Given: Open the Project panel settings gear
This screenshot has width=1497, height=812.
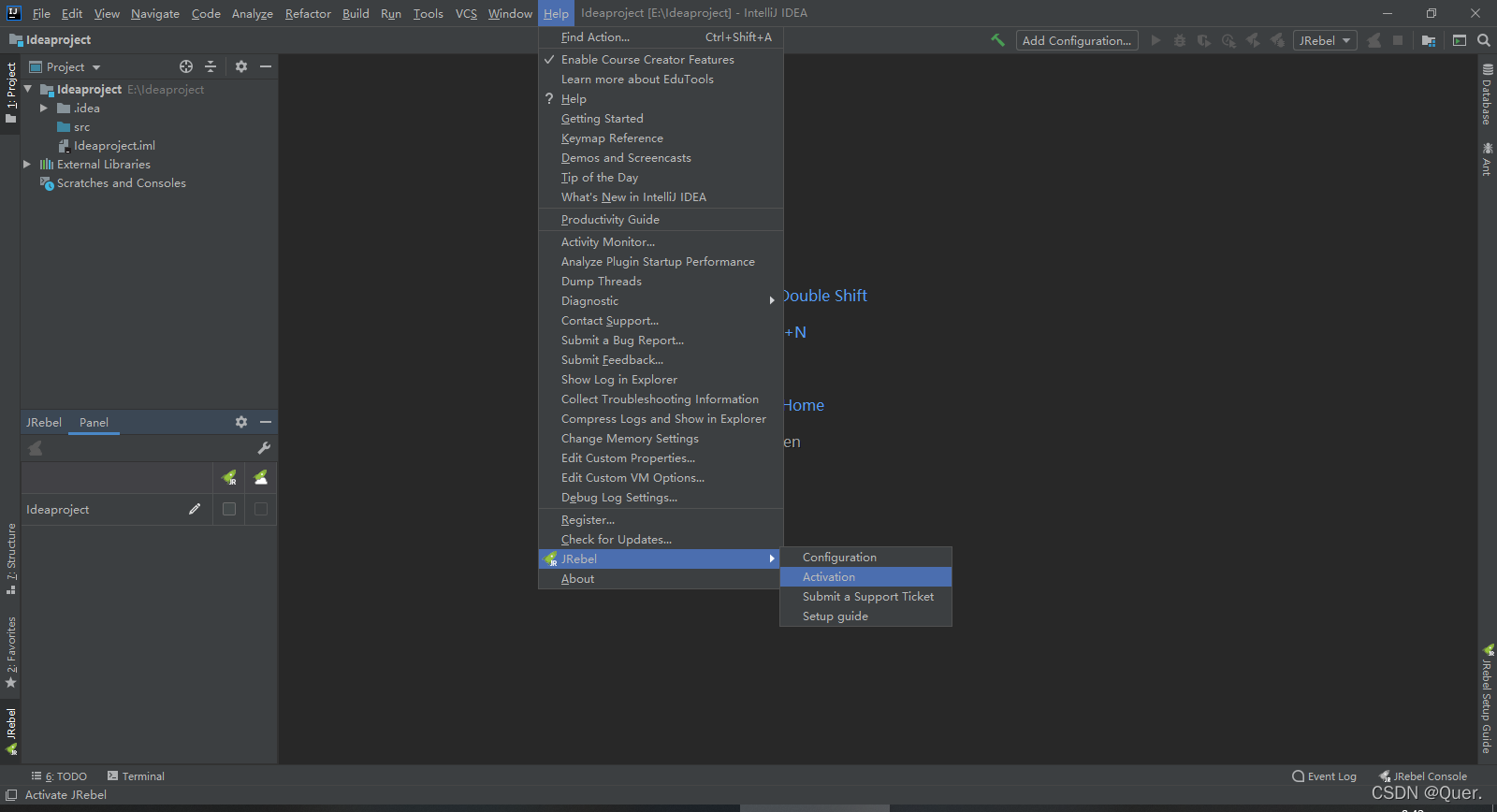Looking at the screenshot, I should coord(241,66).
